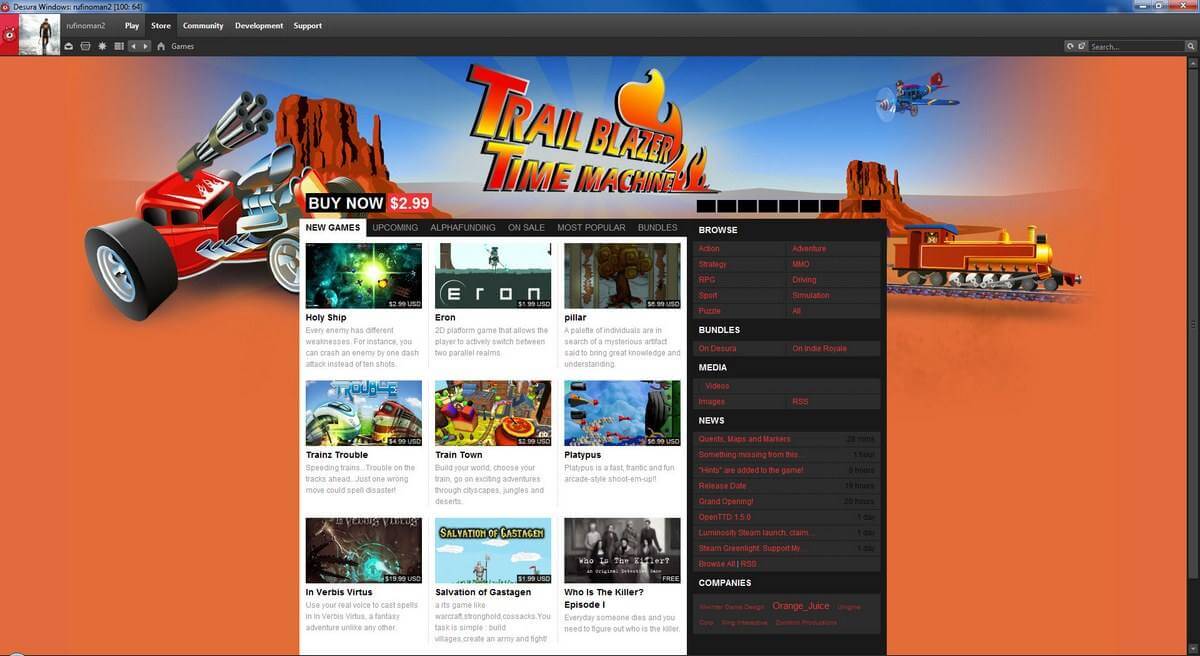
Task: Click the red Desura logo icon
Action: 9,35
